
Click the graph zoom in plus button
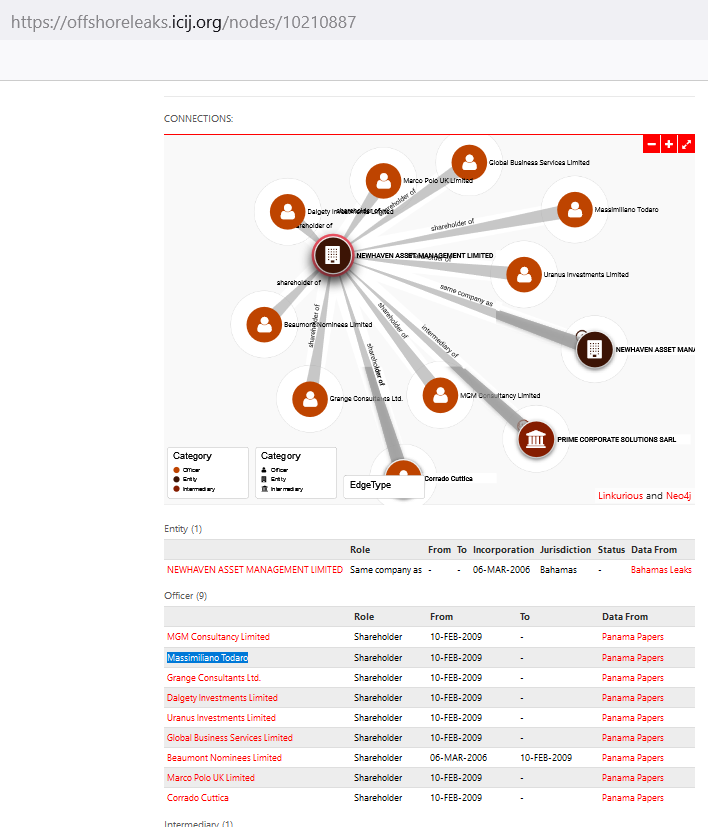(669, 144)
